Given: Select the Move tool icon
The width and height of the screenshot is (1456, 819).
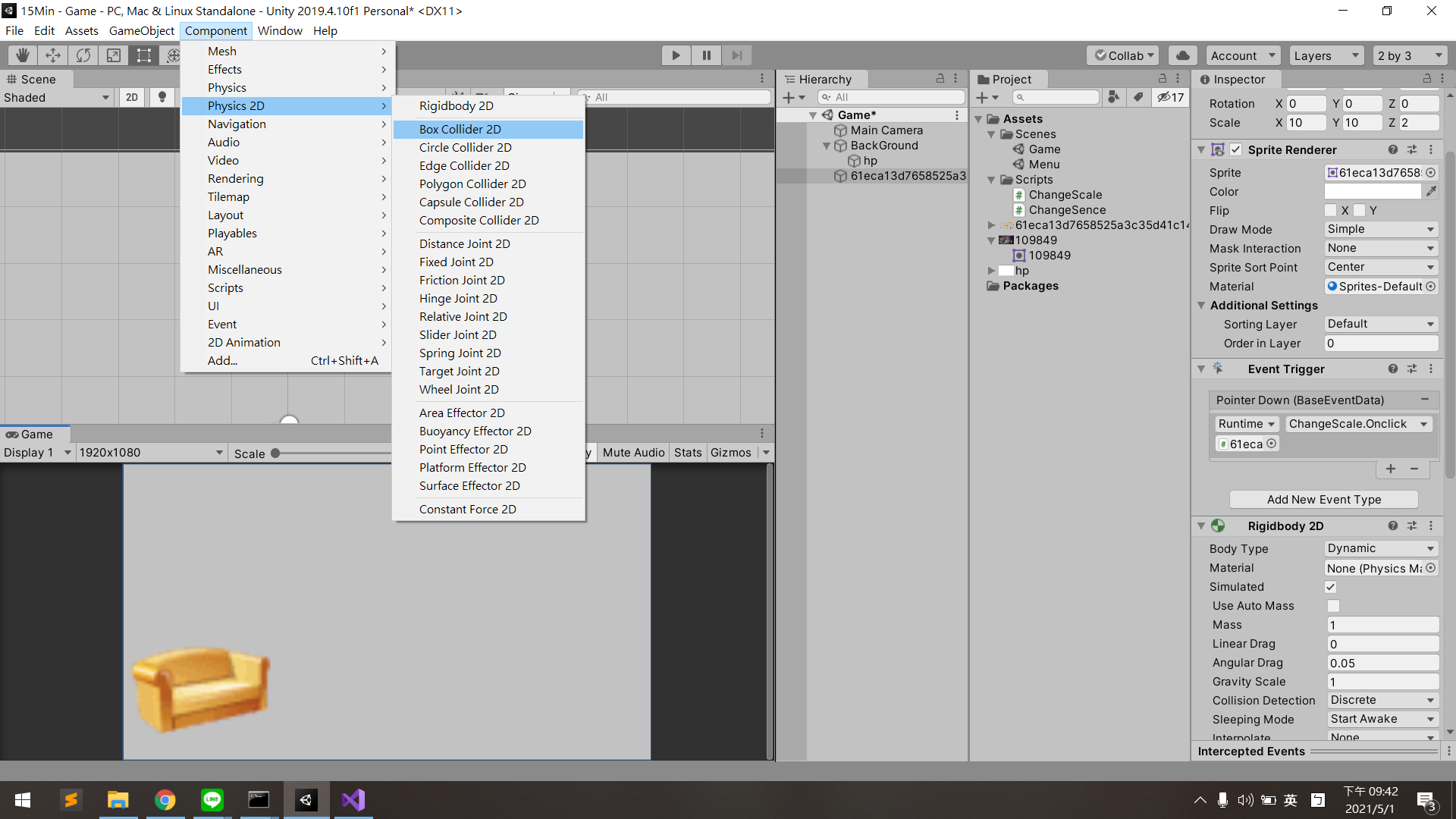Looking at the screenshot, I should [x=53, y=55].
